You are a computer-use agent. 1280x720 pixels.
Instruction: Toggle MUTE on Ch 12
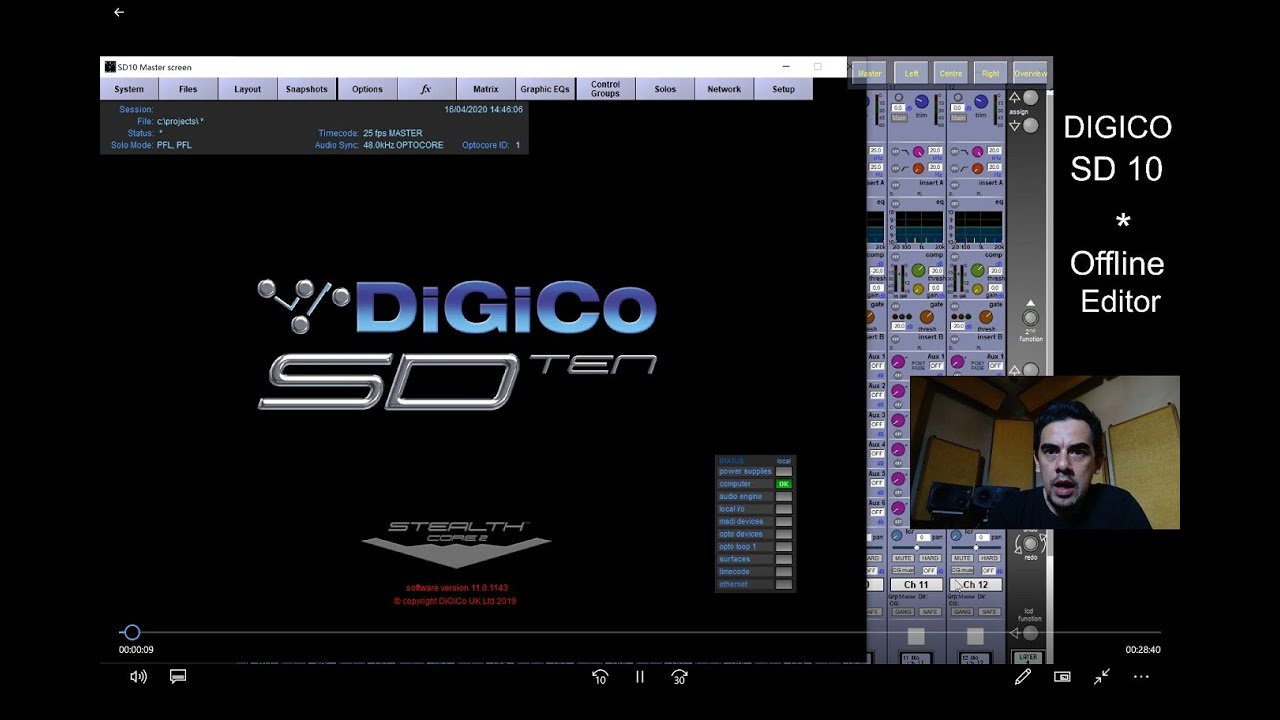pyautogui.click(x=962, y=558)
